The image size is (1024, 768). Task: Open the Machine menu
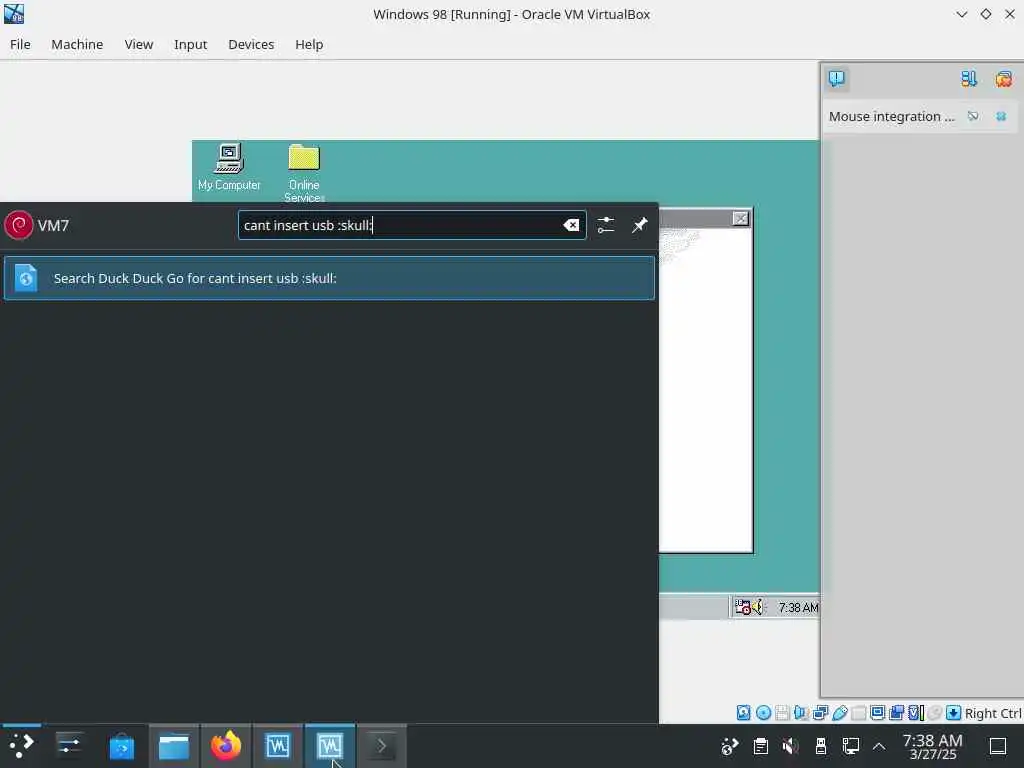tap(77, 44)
